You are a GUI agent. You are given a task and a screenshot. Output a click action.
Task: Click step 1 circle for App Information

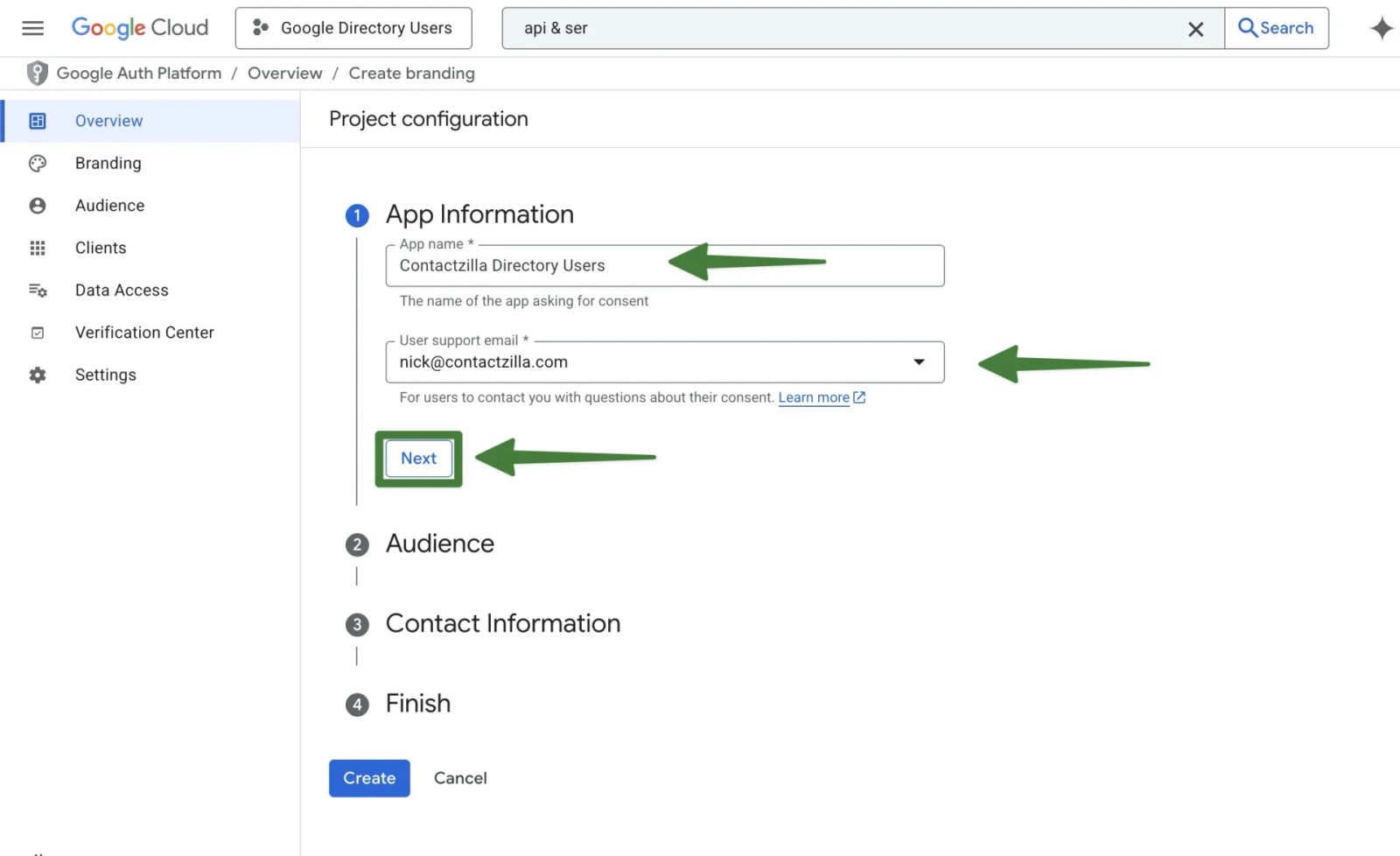pos(357,215)
